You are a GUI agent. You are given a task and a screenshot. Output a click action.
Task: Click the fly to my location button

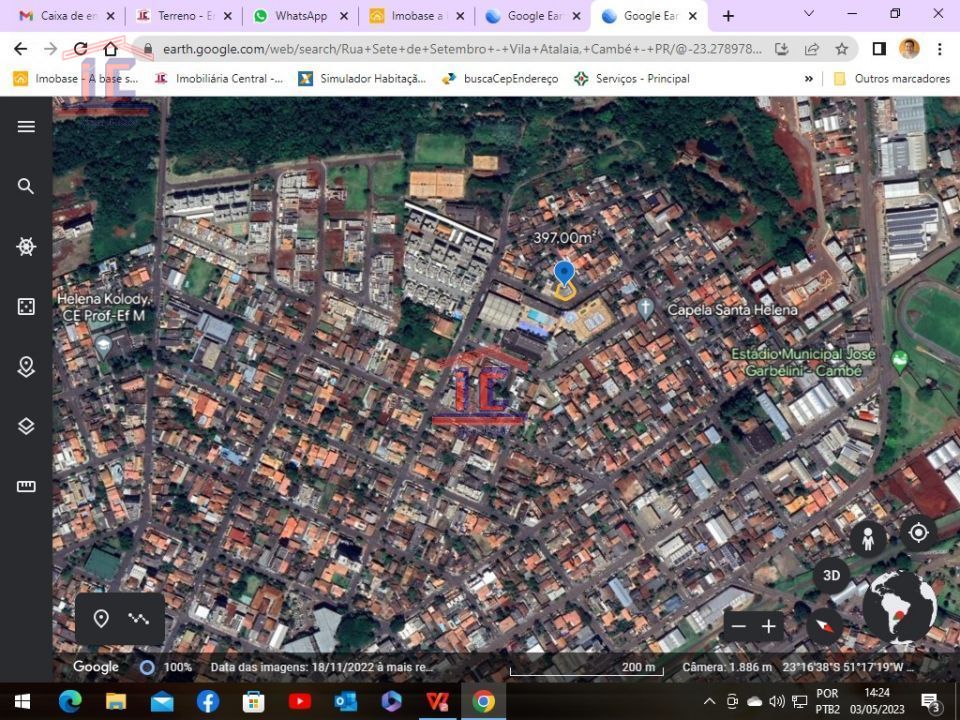coord(918,533)
